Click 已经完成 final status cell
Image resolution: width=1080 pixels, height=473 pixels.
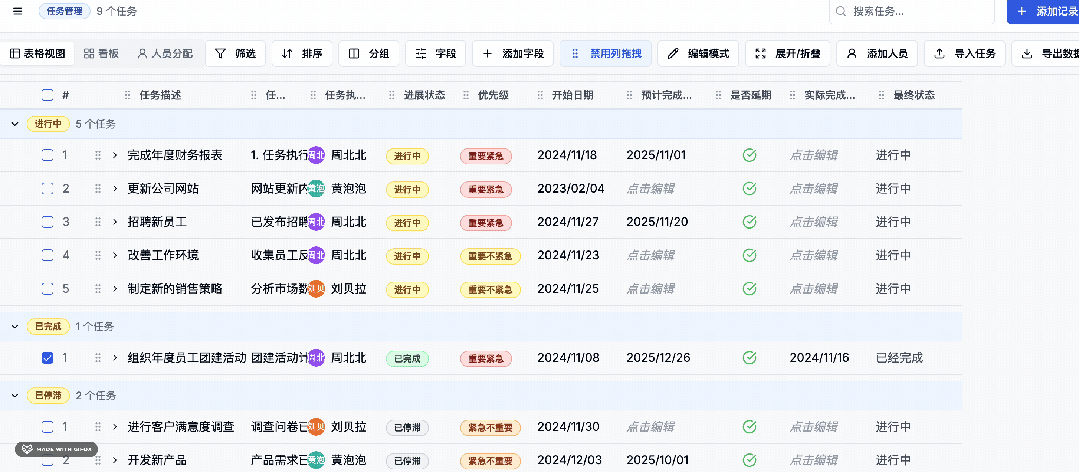(x=900, y=358)
